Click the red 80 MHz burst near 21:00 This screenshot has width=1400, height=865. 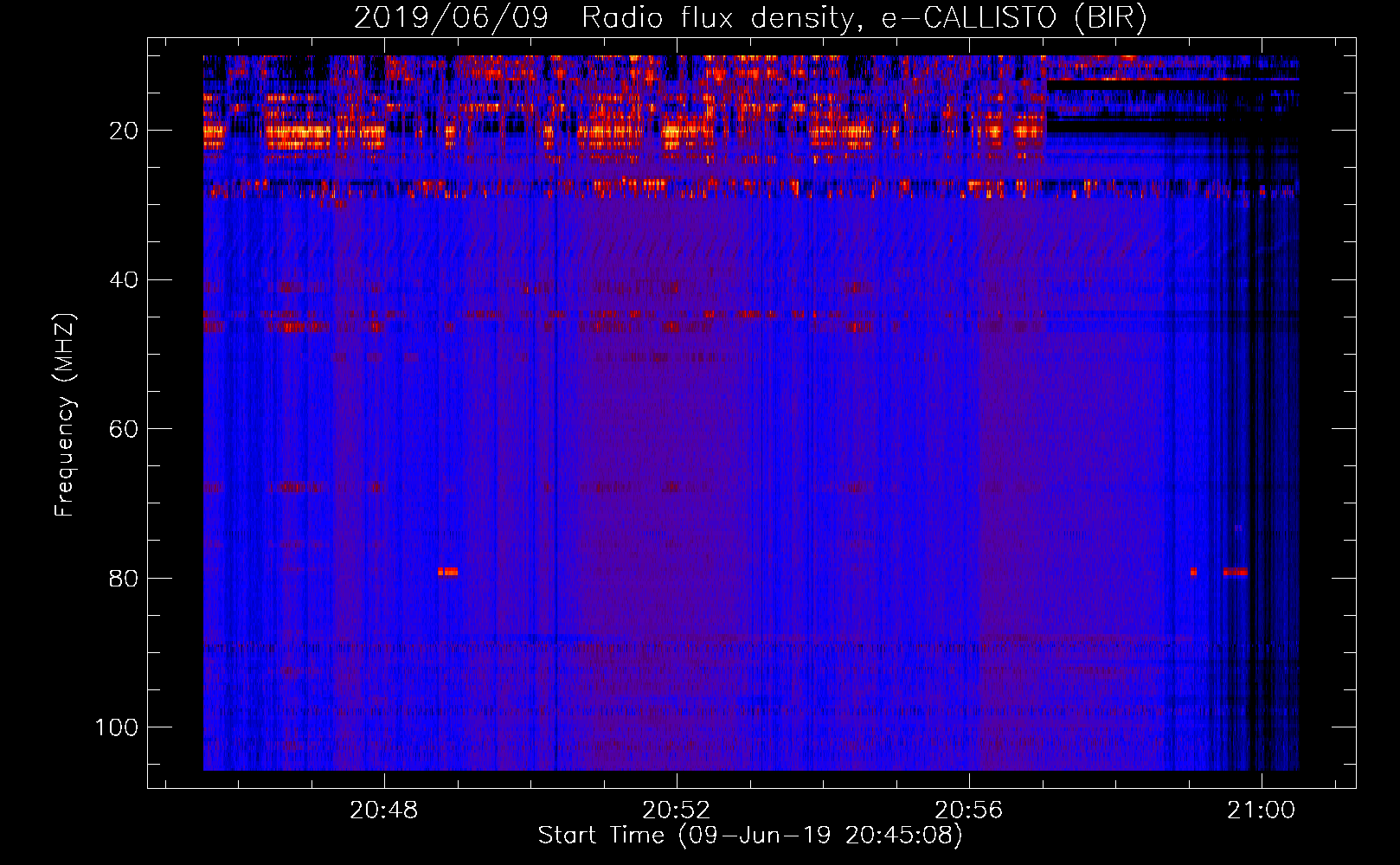[x=1236, y=572]
